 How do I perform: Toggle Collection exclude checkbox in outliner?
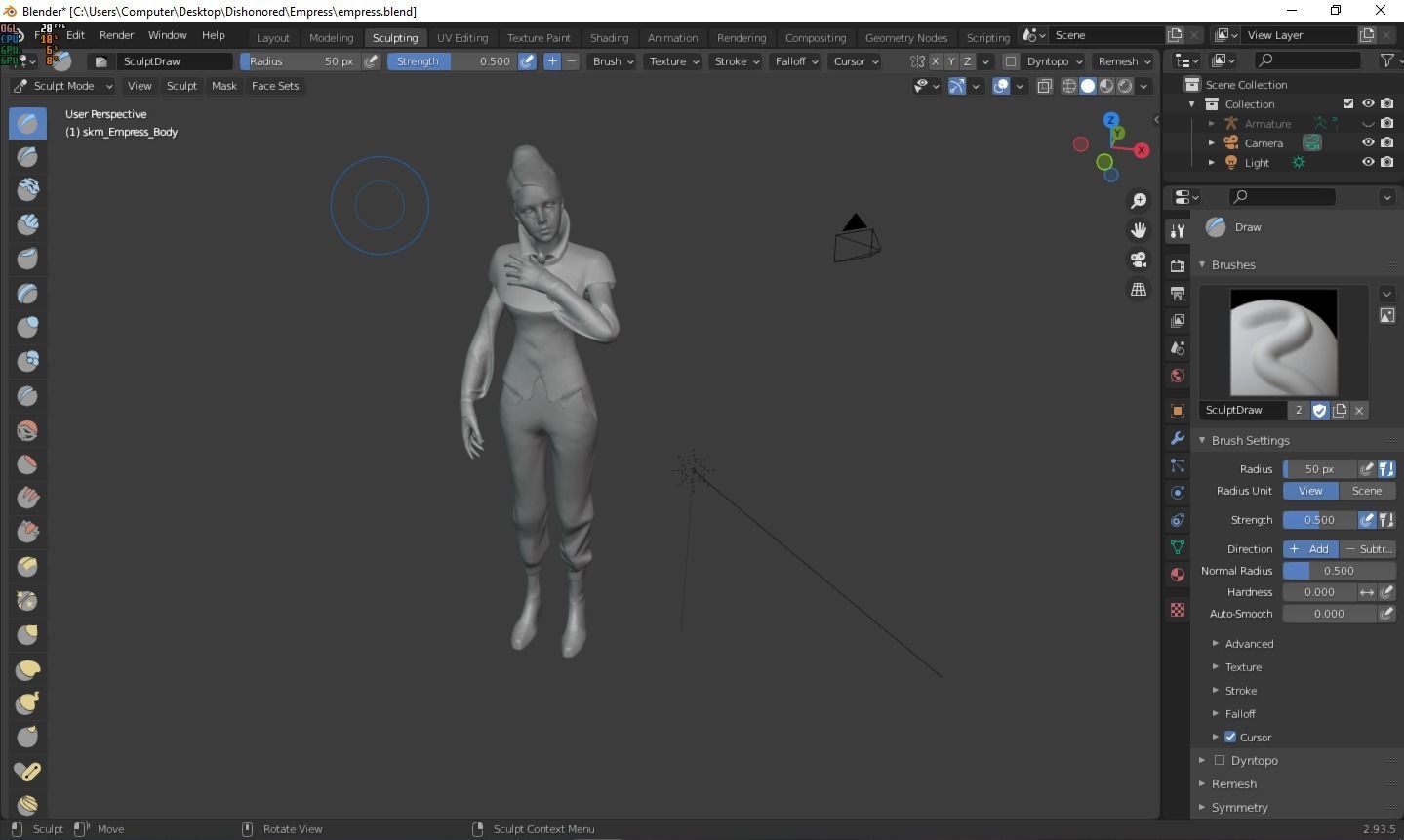click(x=1348, y=103)
